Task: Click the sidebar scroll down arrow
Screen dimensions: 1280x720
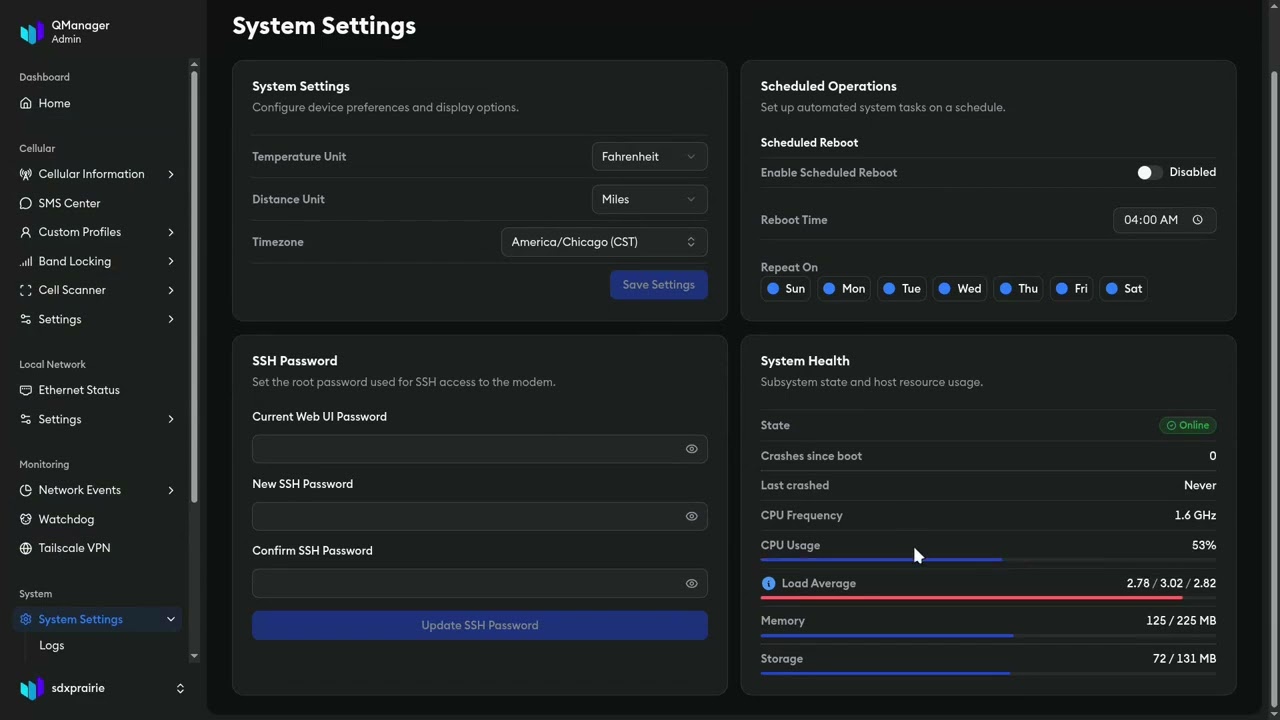Action: coord(194,657)
